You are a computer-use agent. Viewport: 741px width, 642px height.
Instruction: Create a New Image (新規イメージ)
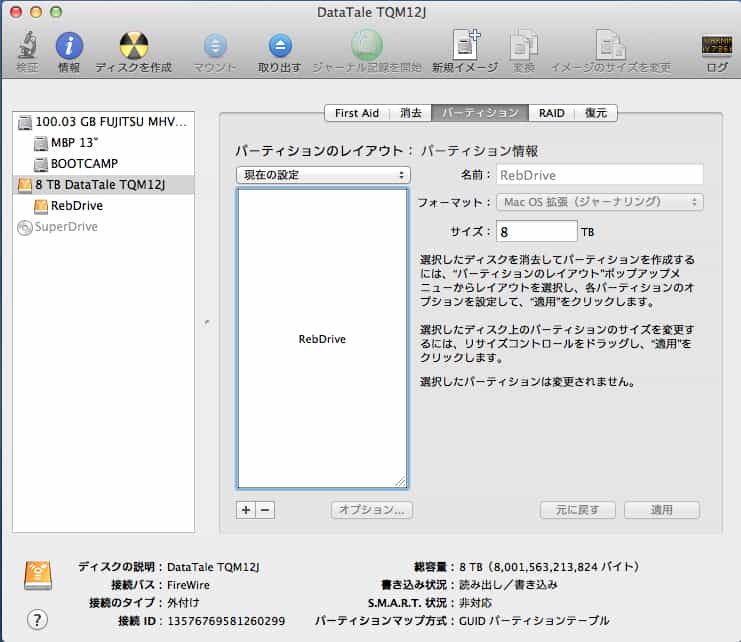465,45
